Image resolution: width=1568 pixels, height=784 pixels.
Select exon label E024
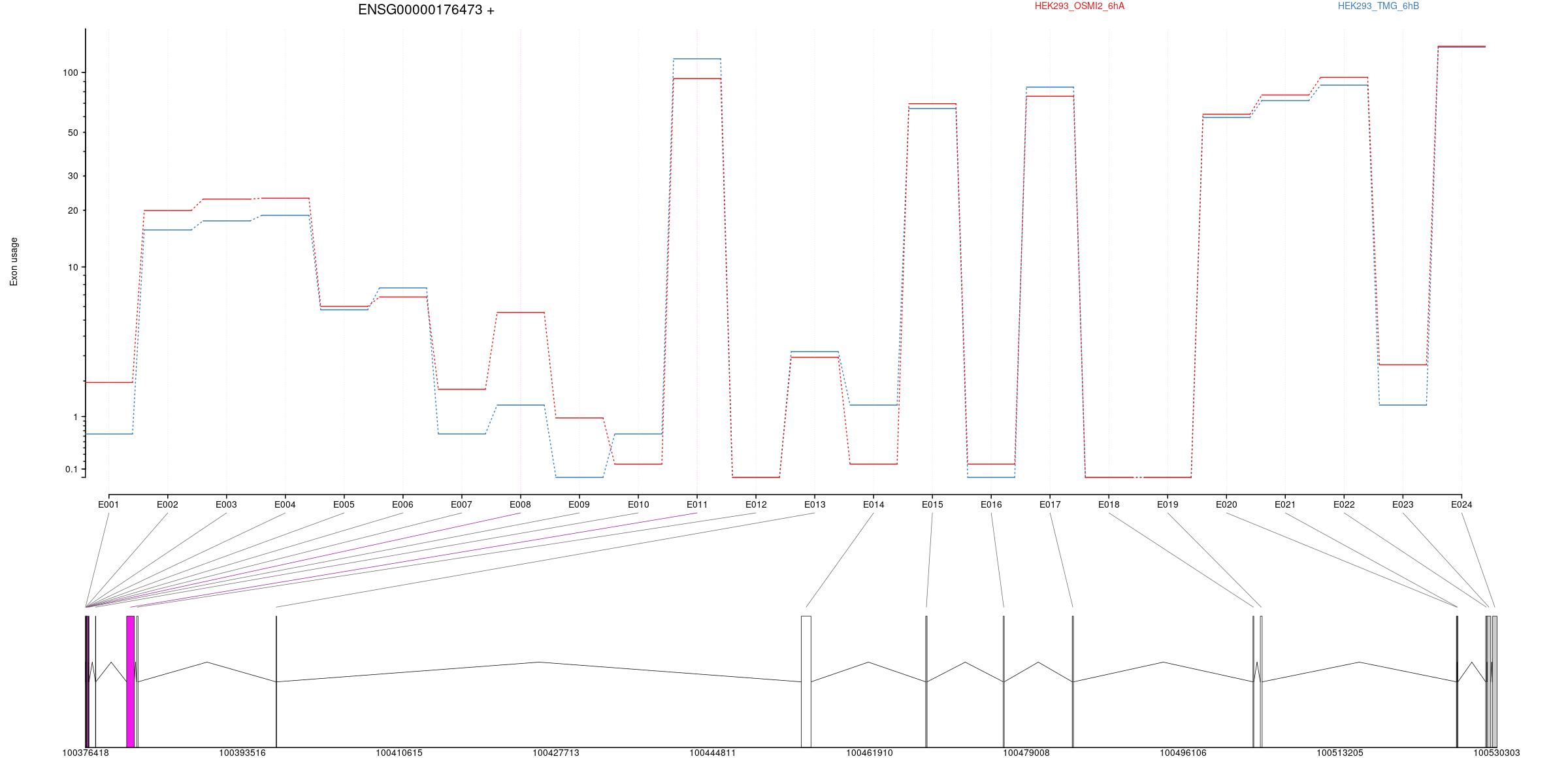click(1462, 504)
